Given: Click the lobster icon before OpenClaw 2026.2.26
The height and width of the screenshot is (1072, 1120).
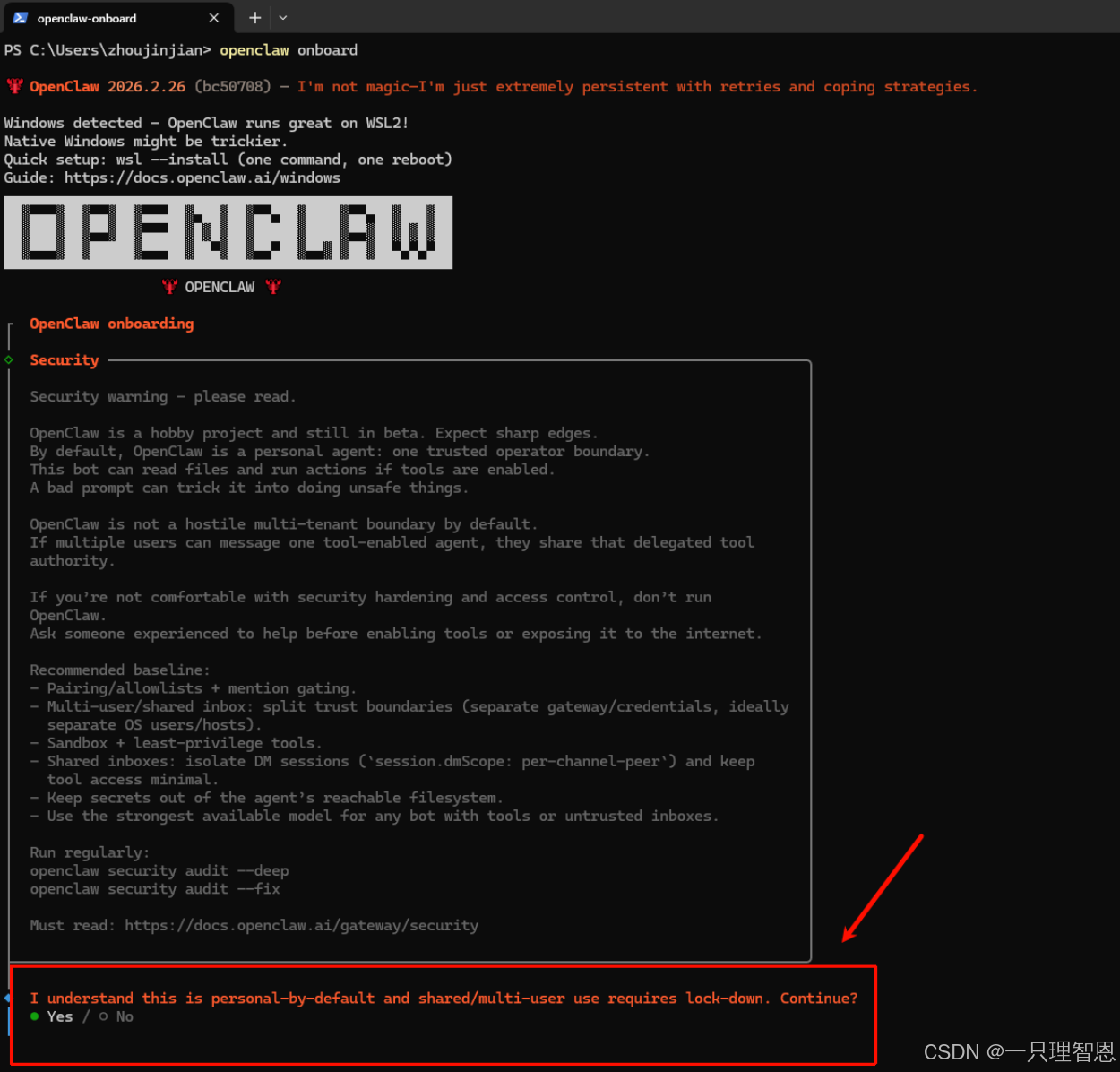Looking at the screenshot, I should (x=14, y=87).
